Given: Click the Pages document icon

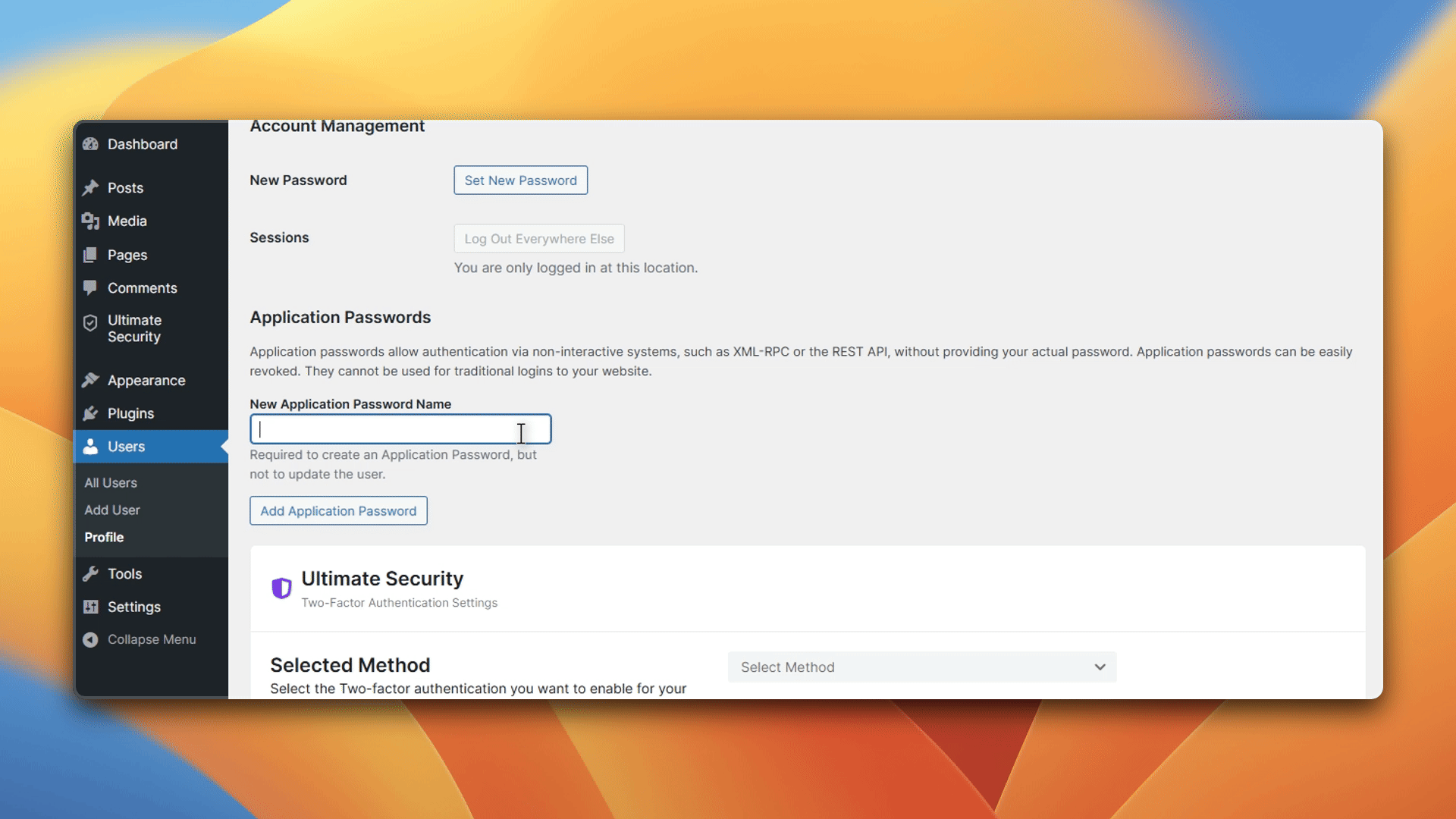Looking at the screenshot, I should coord(91,255).
